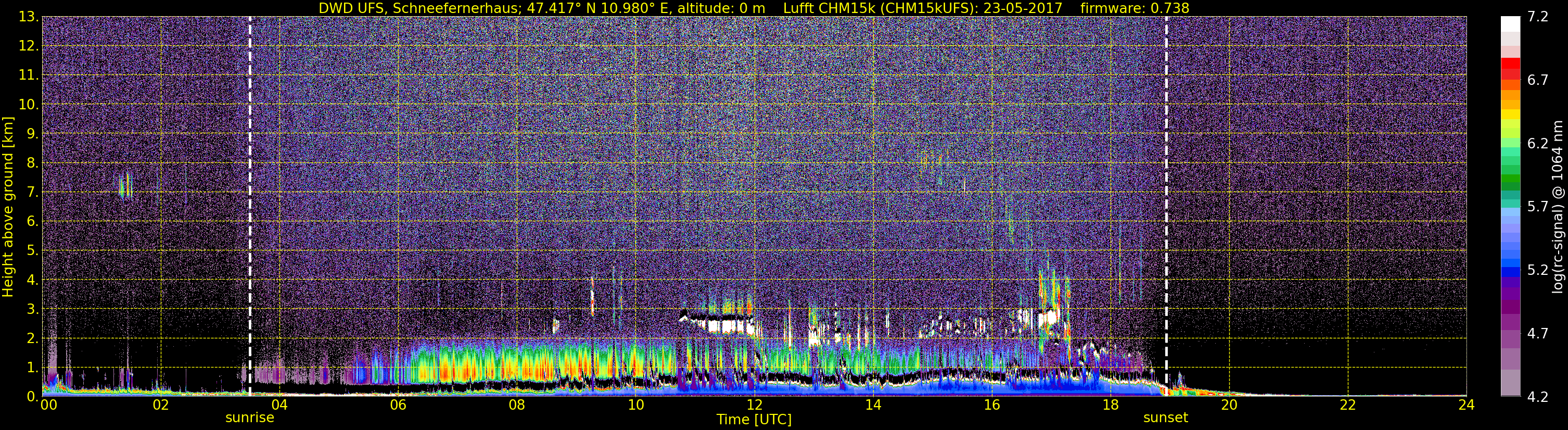Click the time axis tick "18"
The height and width of the screenshot is (430, 1568).
pyautogui.click(x=1110, y=405)
